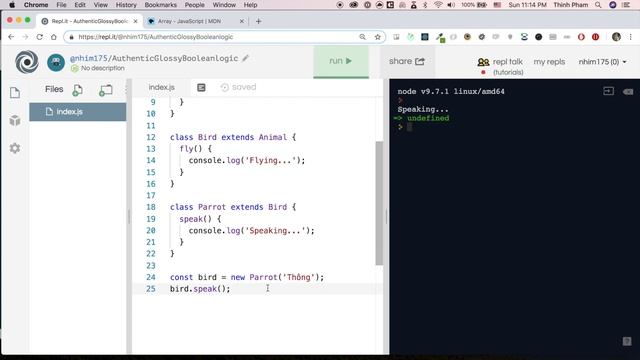This screenshot has width=640, height=360.
Task: Click the 'No description' text
Action: click(102, 68)
